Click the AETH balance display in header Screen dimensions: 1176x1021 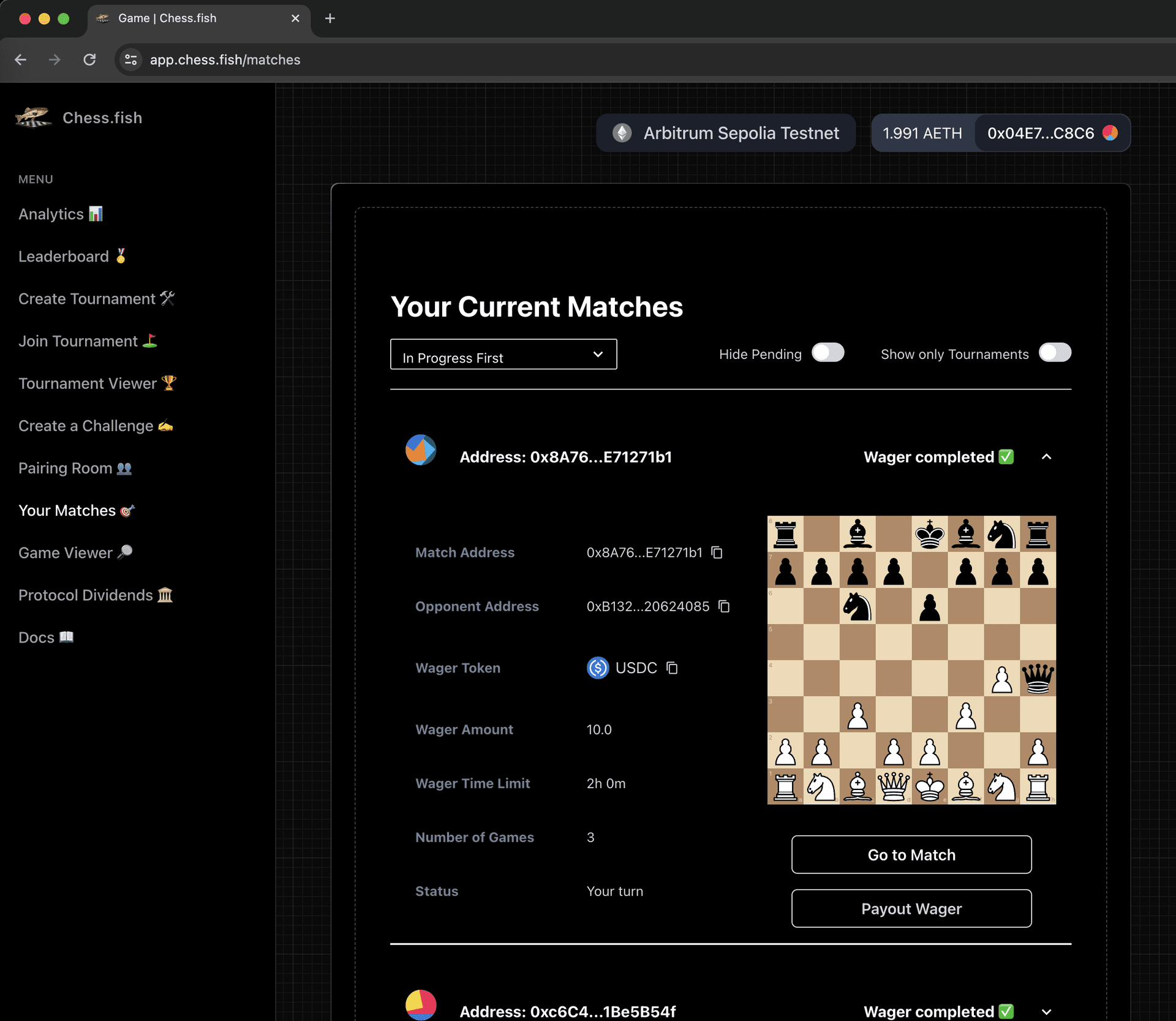922,133
